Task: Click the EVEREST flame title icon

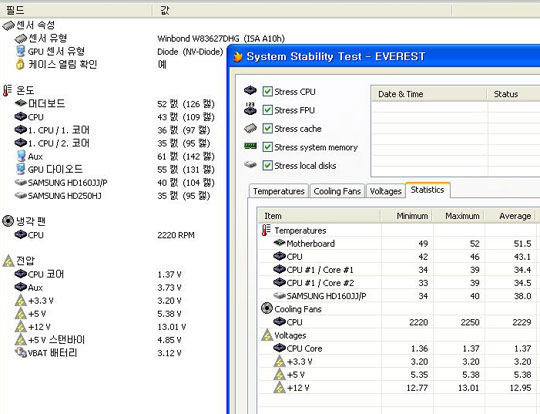Action: 238,56
